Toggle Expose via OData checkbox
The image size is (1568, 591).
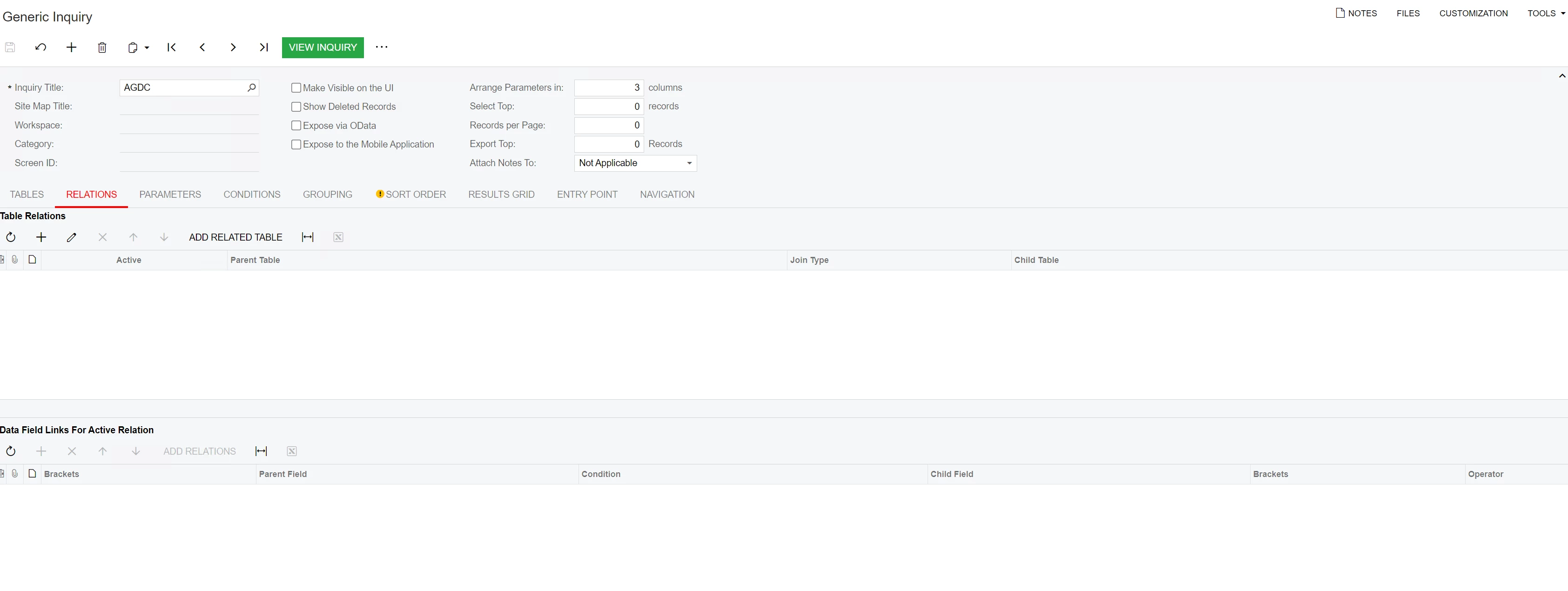(296, 125)
